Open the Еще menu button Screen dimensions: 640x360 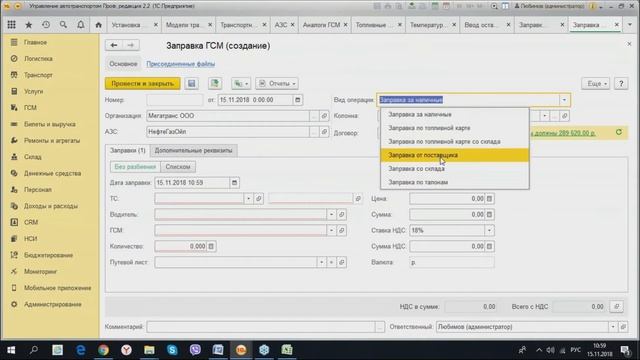coord(596,84)
